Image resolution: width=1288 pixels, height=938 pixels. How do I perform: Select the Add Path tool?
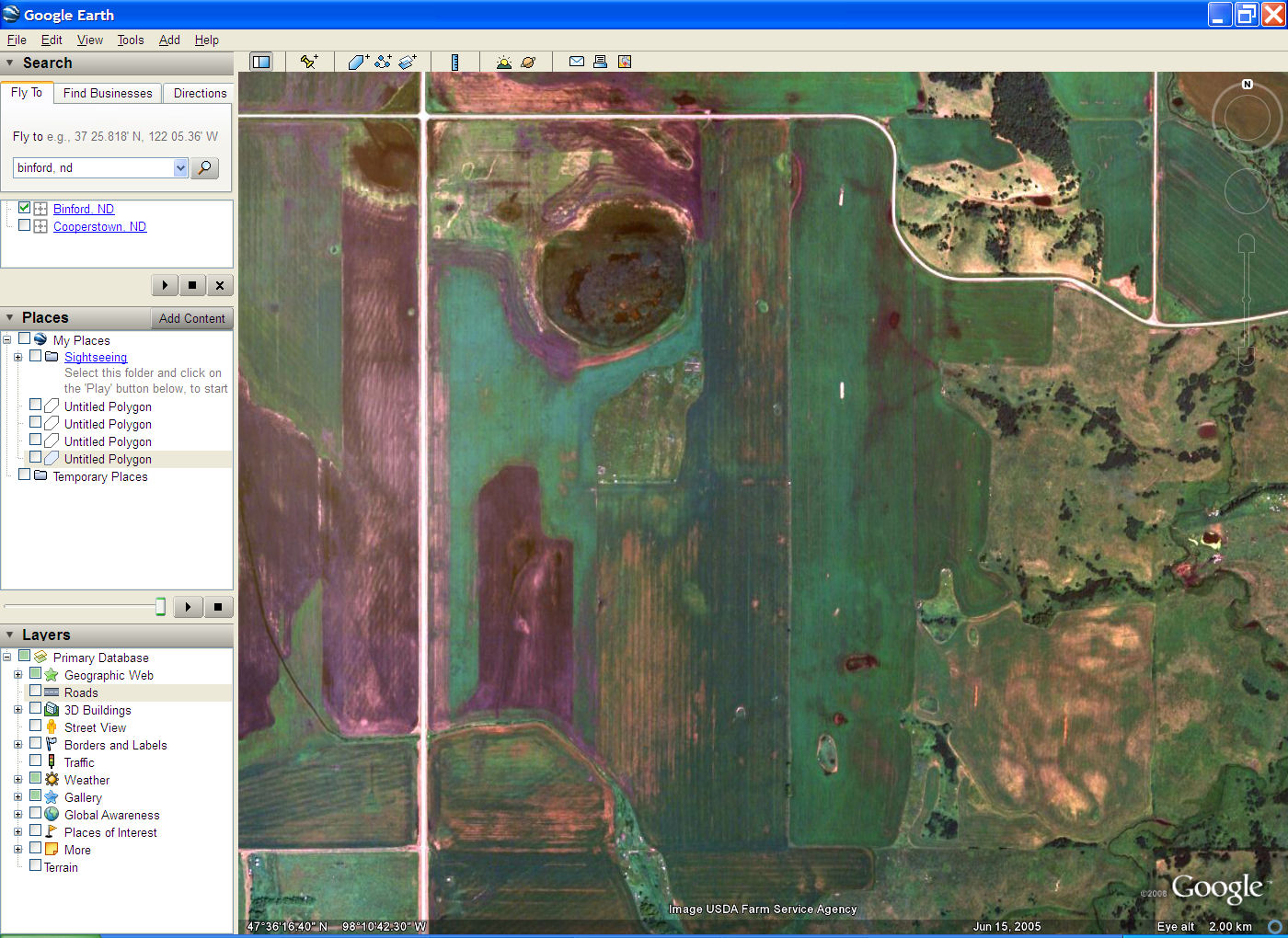click(x=383, y=62)
